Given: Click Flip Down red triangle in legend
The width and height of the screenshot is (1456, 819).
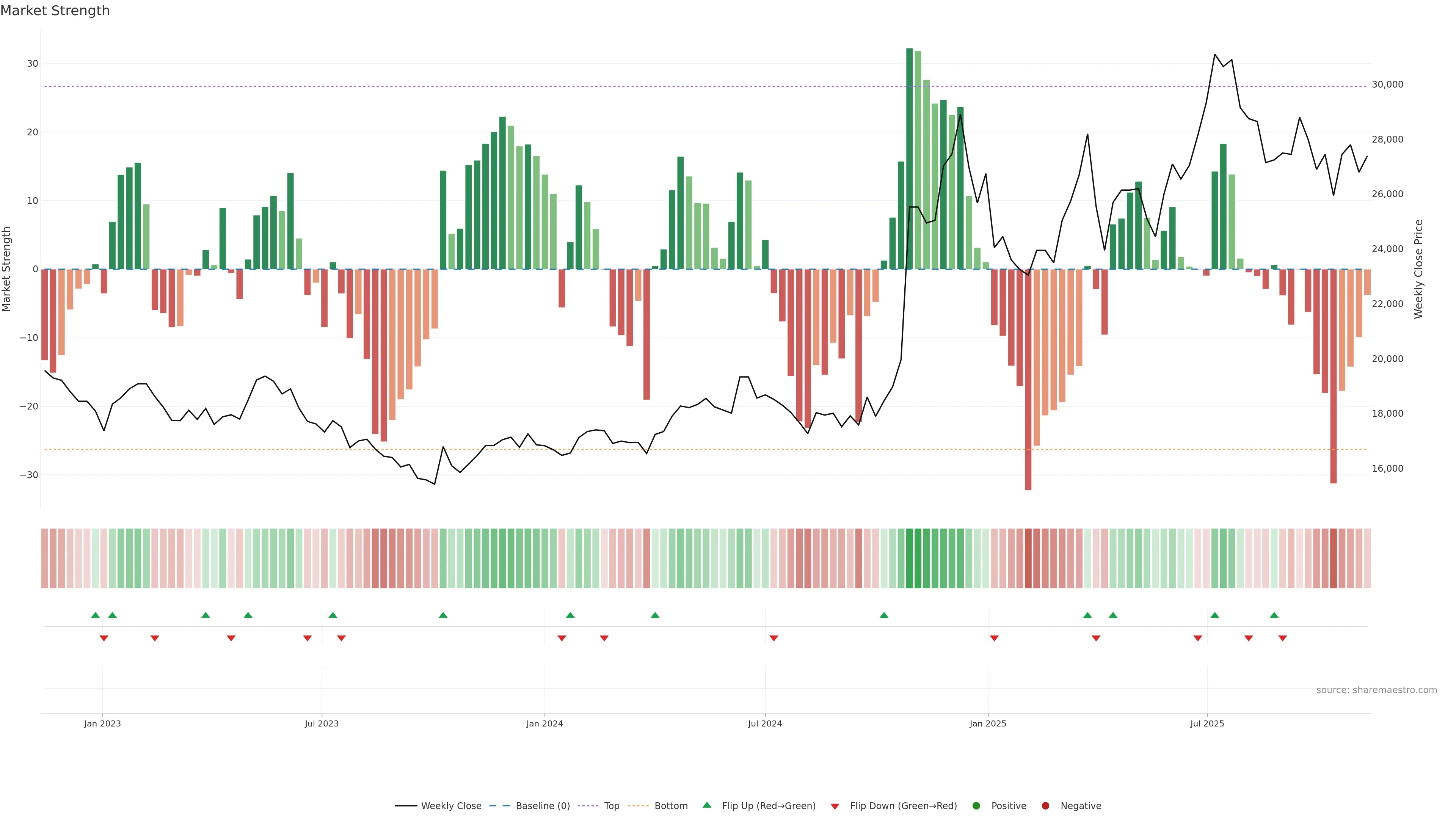Looking at the screenshot, I should coord(835,806).
